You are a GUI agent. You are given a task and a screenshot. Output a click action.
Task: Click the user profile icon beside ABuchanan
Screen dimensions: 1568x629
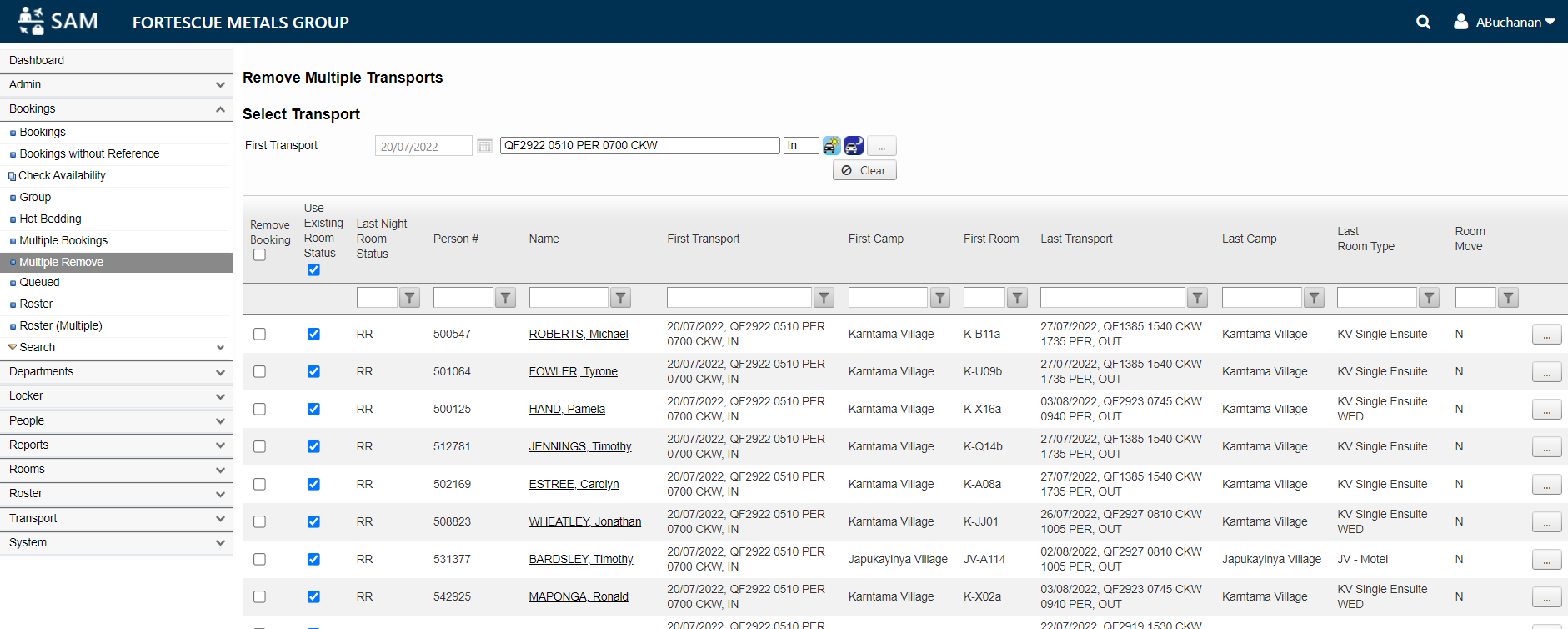[x=1460, y=22]
